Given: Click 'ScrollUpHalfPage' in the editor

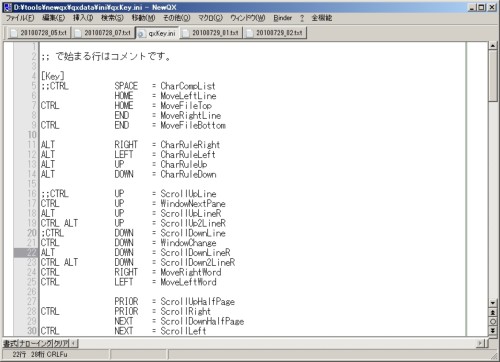Looking at the screenshot, I should (198, 302).
